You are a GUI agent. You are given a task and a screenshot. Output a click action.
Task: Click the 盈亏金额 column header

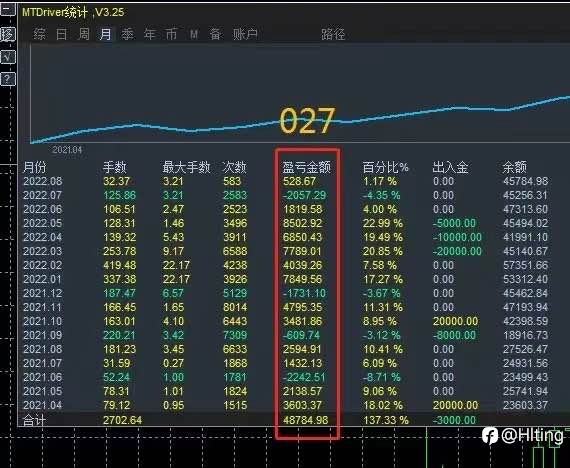(306, 167)
